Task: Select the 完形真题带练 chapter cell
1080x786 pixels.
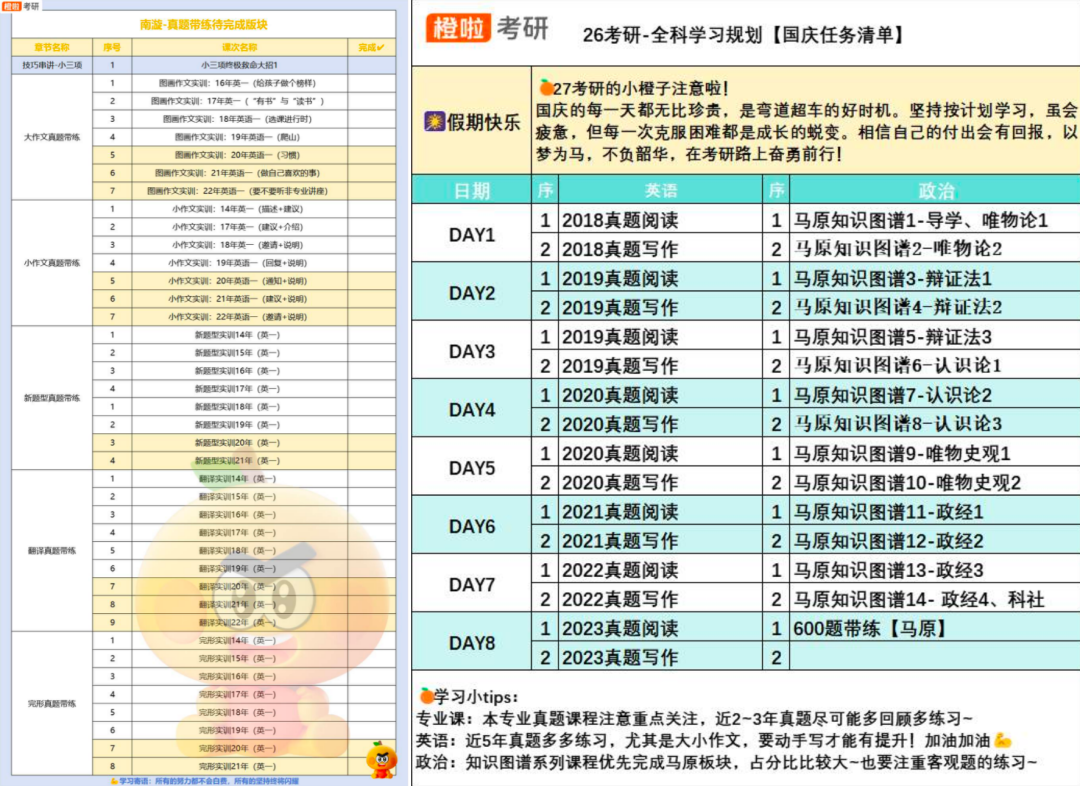Action: [x=52, y=703]
